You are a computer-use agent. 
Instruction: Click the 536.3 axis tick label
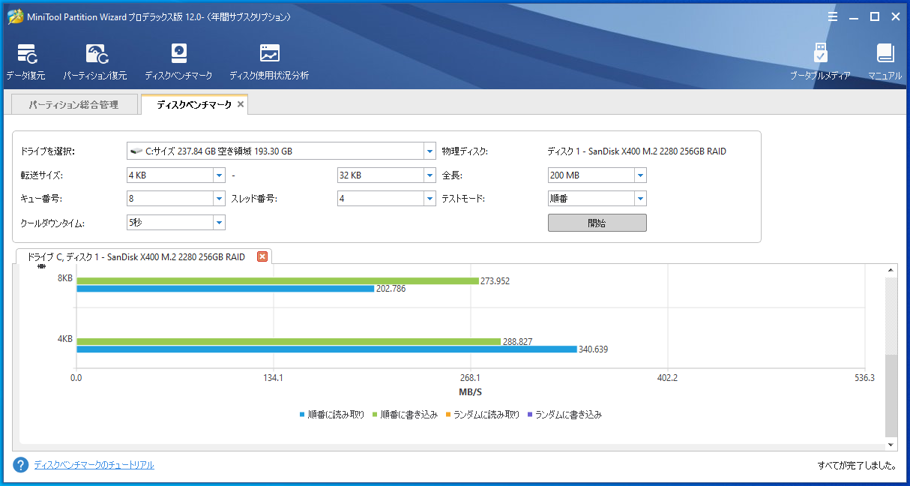(x=864, y=378)
